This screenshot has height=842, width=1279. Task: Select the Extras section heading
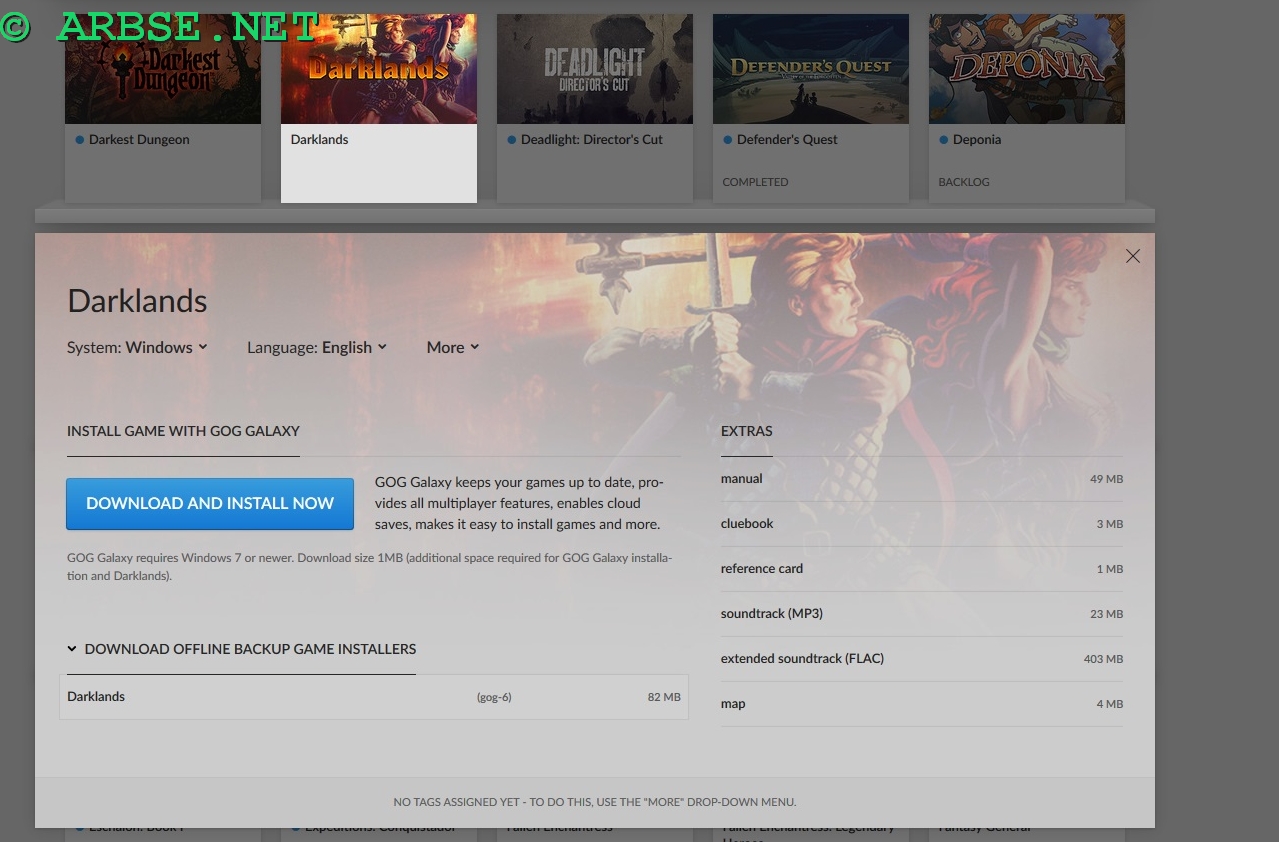pos(747,431)
